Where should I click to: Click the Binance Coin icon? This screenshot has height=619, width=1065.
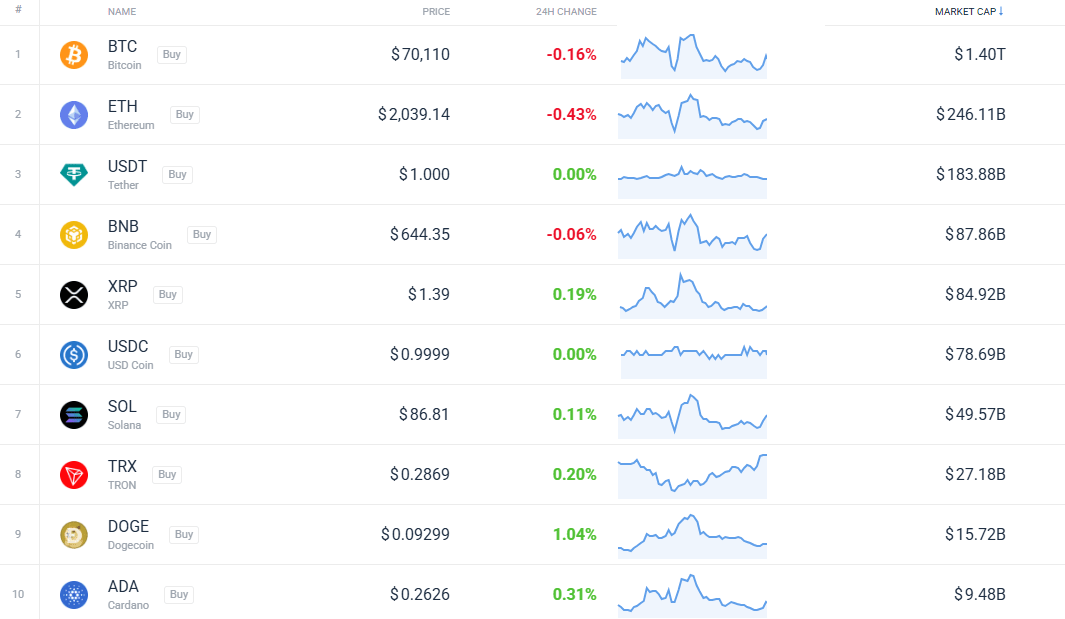tap(74, 235)
